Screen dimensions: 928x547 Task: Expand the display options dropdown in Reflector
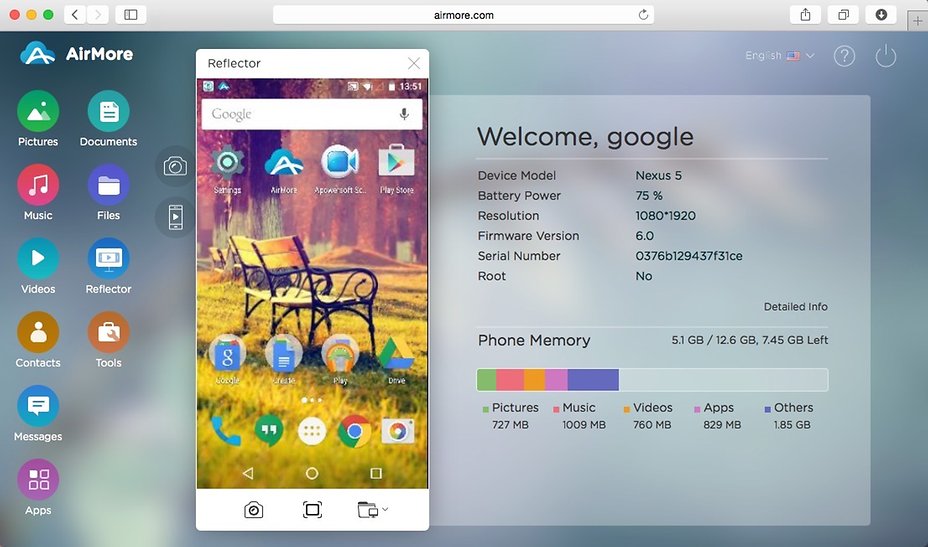pyautogui.click(x=373, y=510)
